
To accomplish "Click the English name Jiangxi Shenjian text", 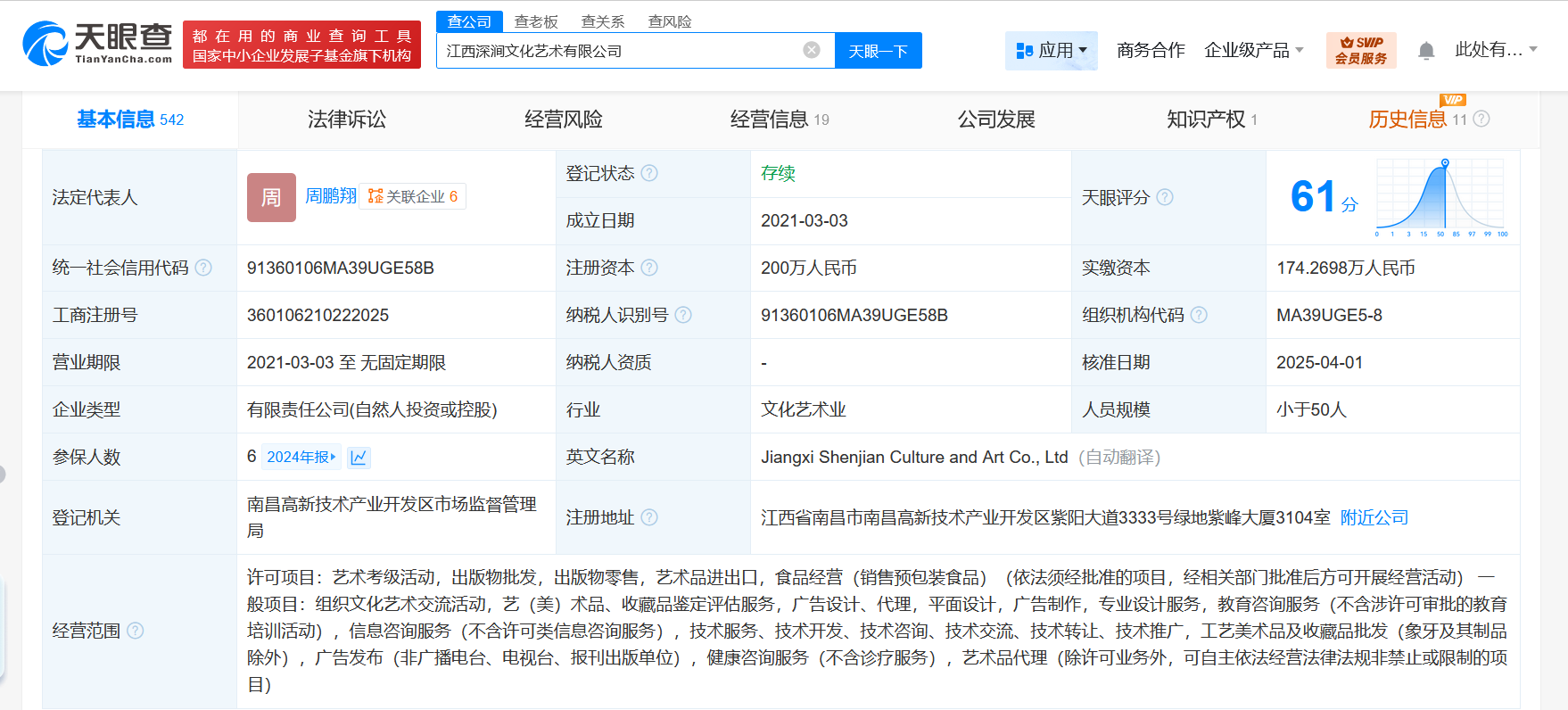I will coord(914,457).
